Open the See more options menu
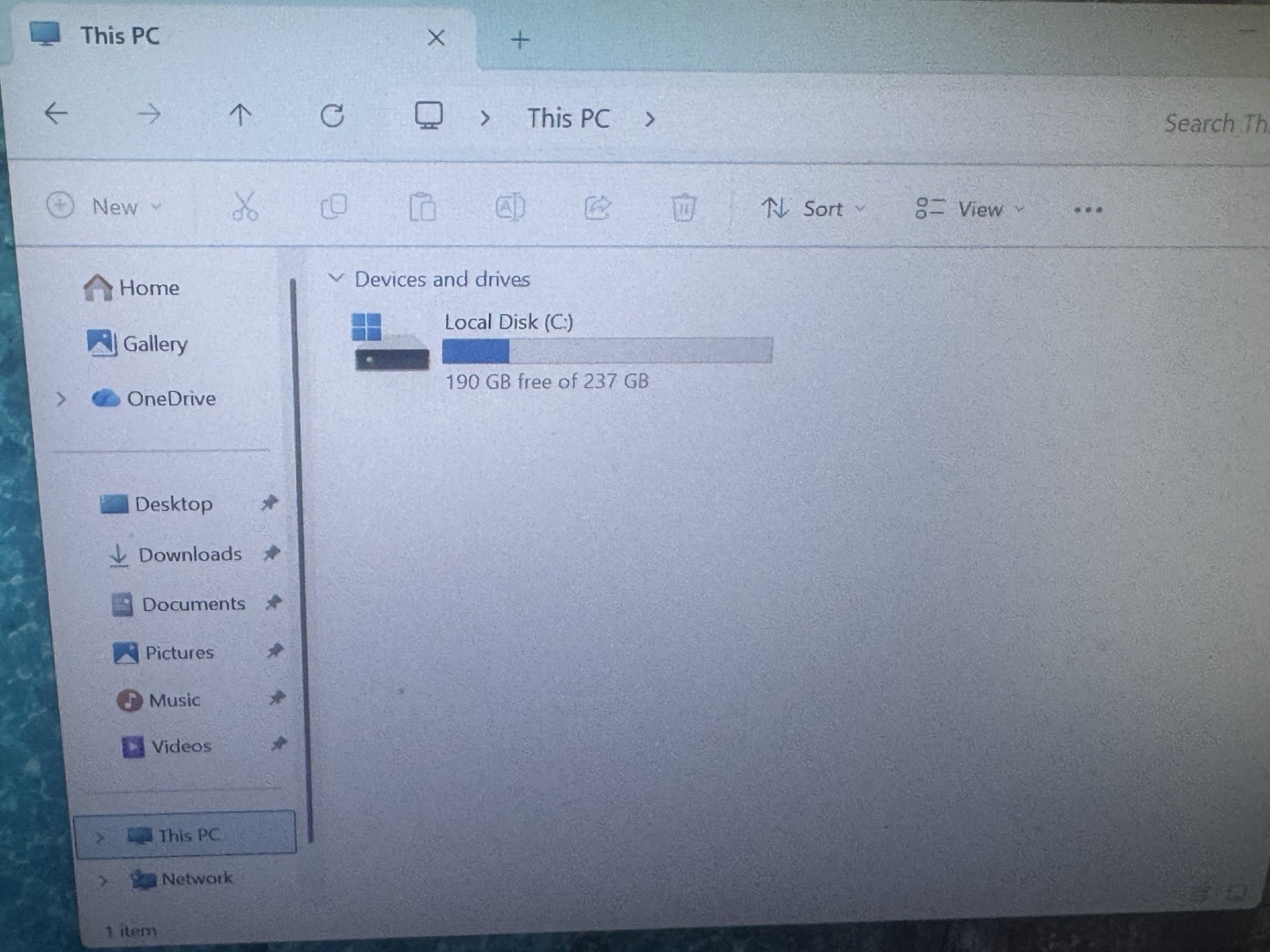The width and height of the screenshot is (1270, 952). pyautogui.click(x=1087, y=210)
